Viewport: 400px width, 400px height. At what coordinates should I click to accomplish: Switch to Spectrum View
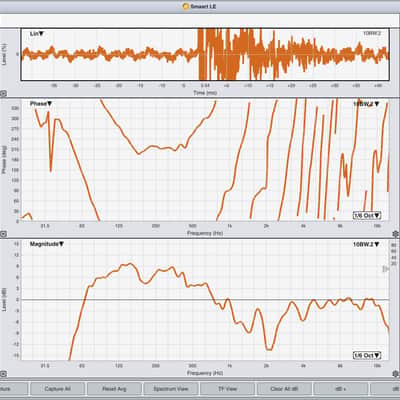(x=171, y=389)
